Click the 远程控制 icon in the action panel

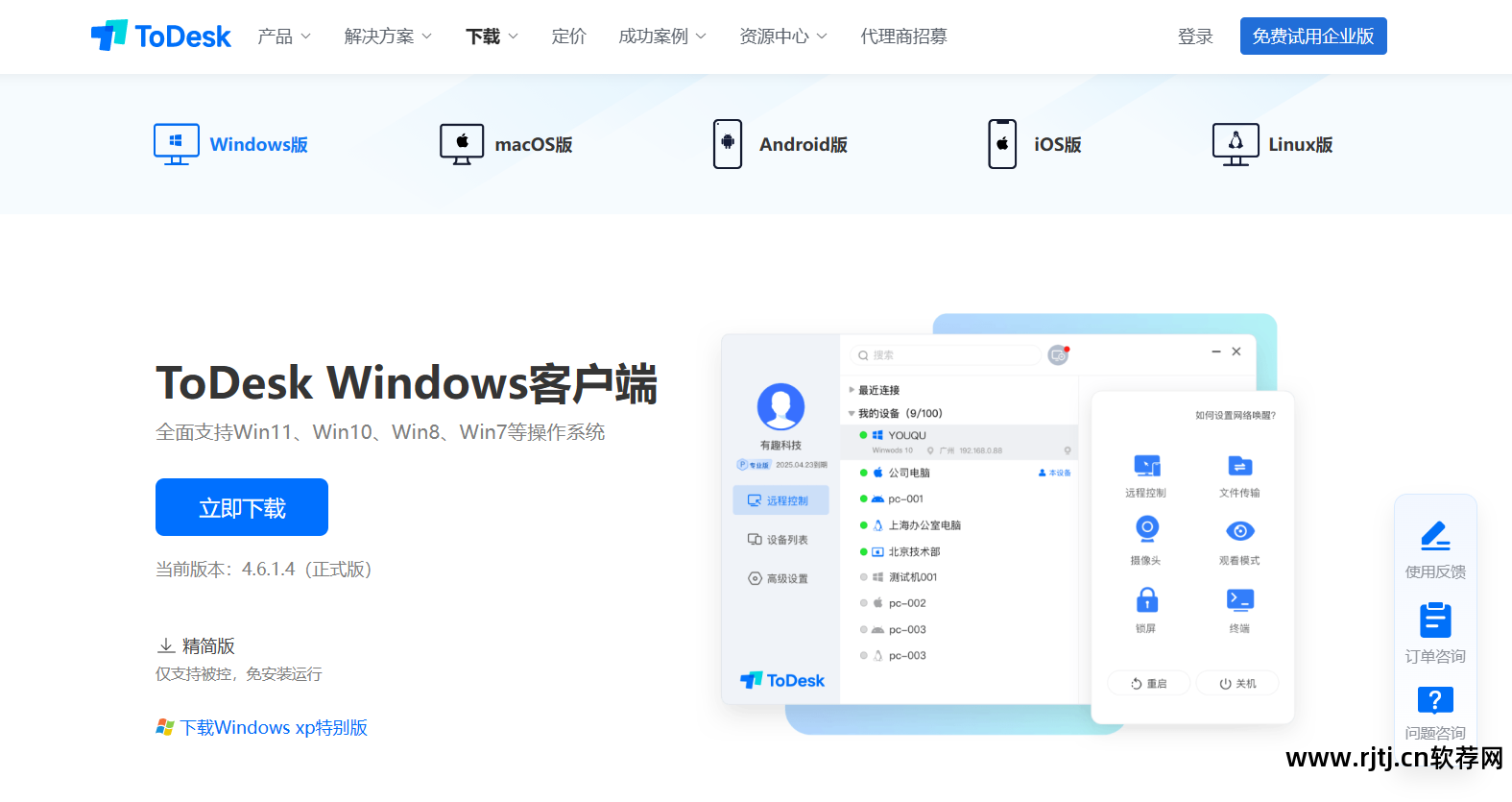point(1146,466)
